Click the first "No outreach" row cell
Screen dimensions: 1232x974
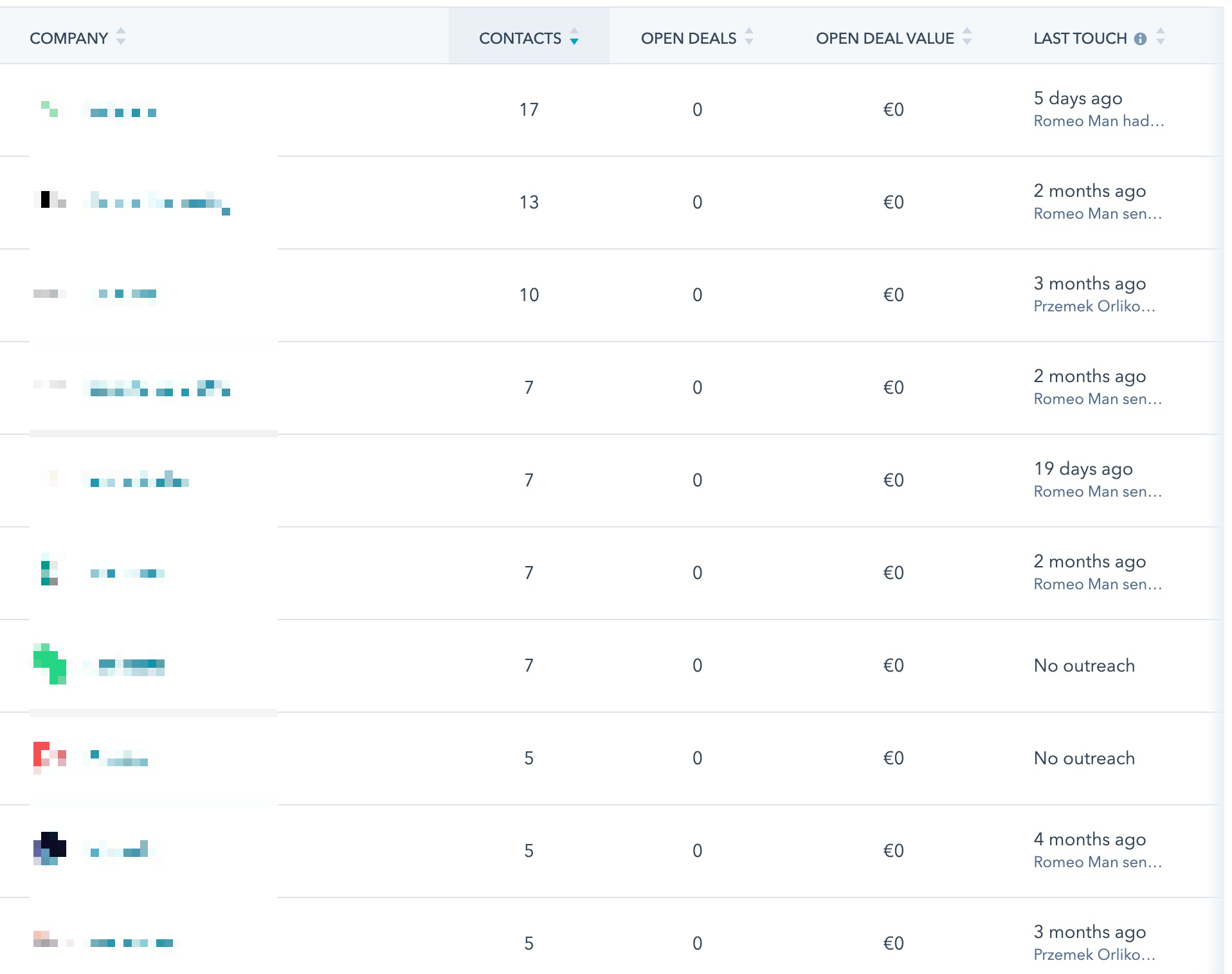(x=1084, y=665)
